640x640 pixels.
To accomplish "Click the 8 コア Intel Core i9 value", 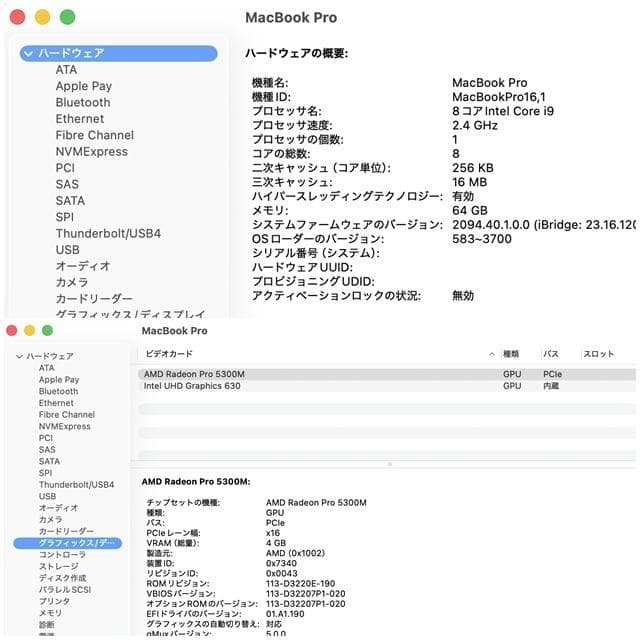I will [503, 111].
